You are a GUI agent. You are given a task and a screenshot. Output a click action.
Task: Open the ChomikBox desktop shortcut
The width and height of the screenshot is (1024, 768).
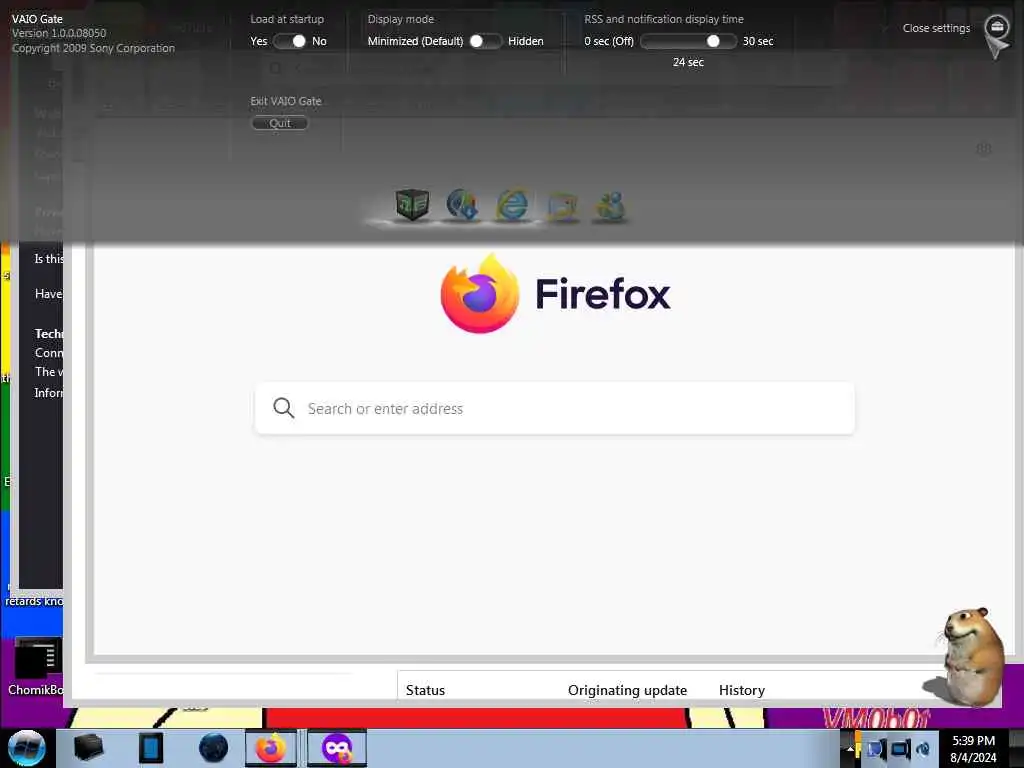pyautogui.click(x=37, y=666)
